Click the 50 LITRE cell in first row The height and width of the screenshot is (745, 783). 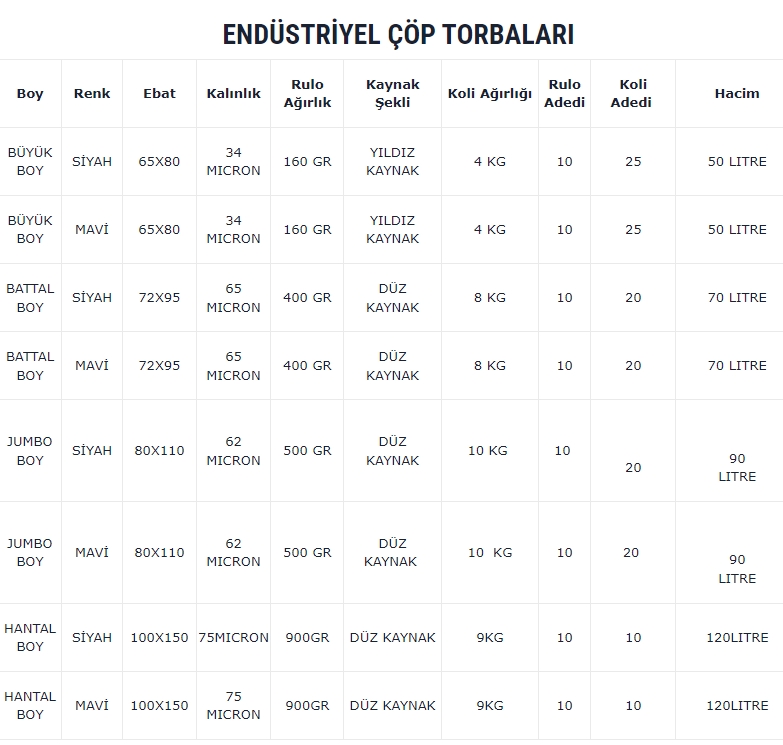tap(737, 162)
